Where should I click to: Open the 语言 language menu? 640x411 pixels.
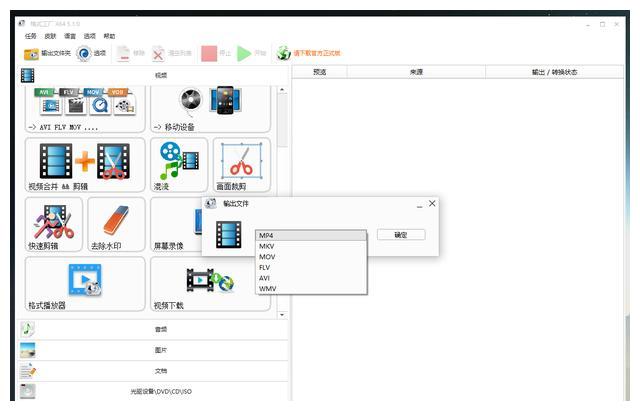(70, 36)
